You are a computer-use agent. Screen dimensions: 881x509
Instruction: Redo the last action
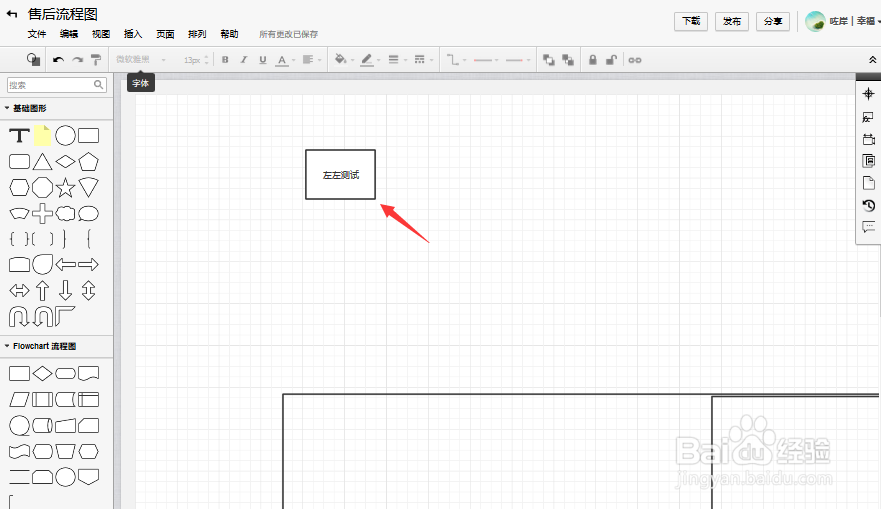click(x=78, y=60)
